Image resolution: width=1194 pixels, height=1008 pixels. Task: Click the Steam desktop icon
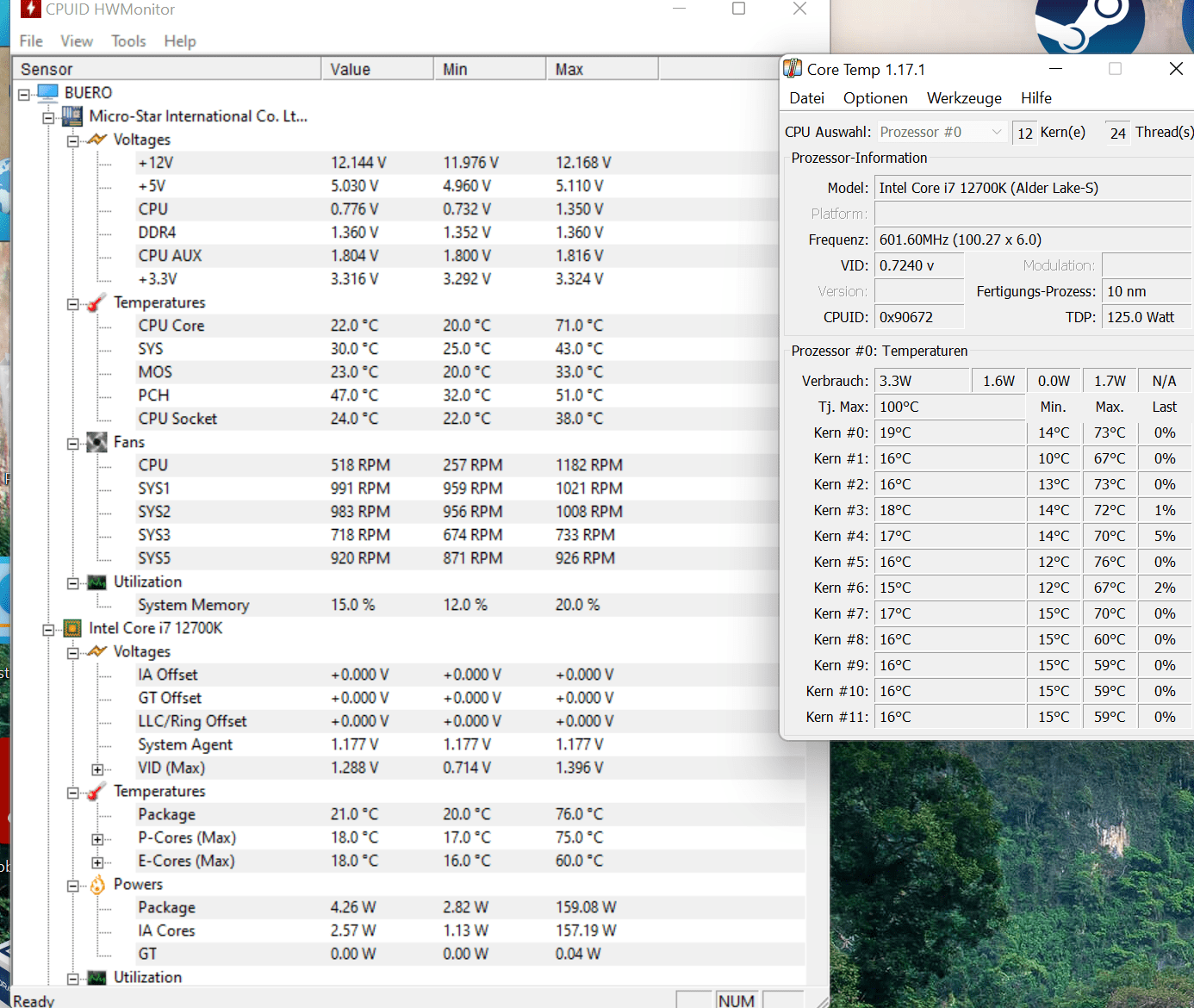point(1090,28)
